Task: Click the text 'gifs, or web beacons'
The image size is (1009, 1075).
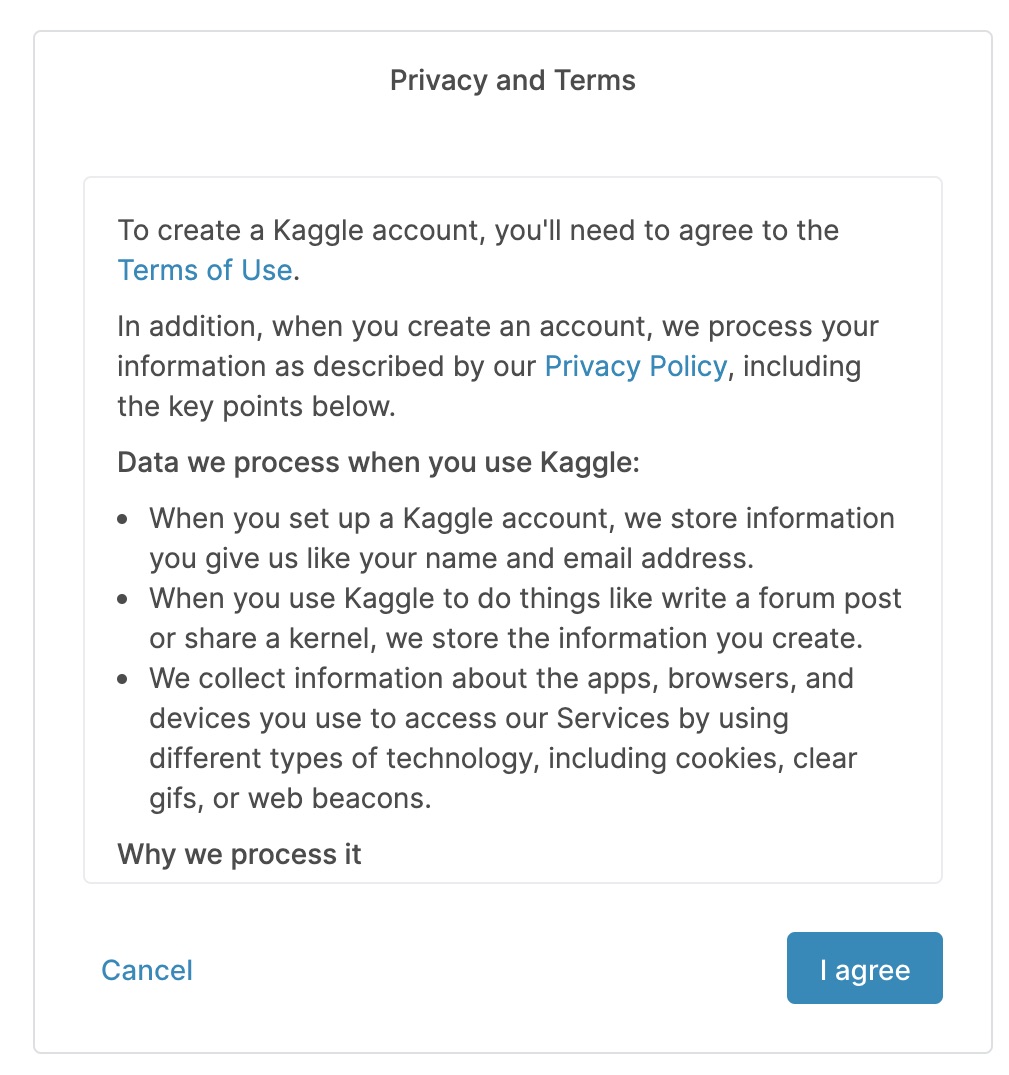Action: [290, 798]
